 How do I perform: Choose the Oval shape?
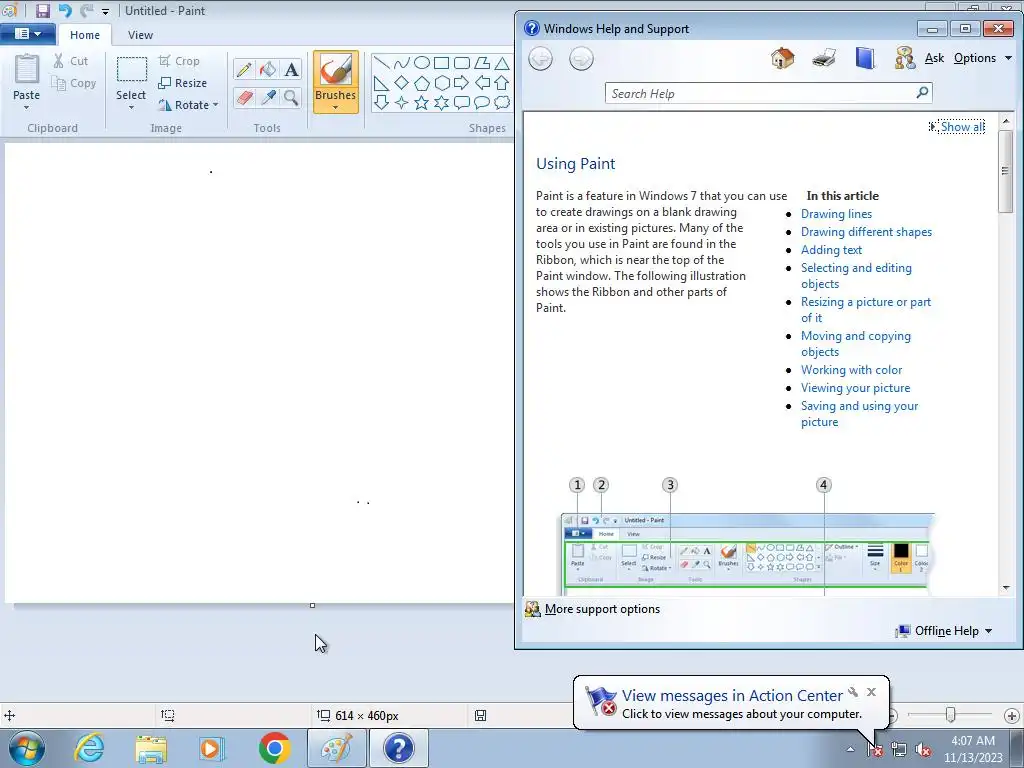422,63
